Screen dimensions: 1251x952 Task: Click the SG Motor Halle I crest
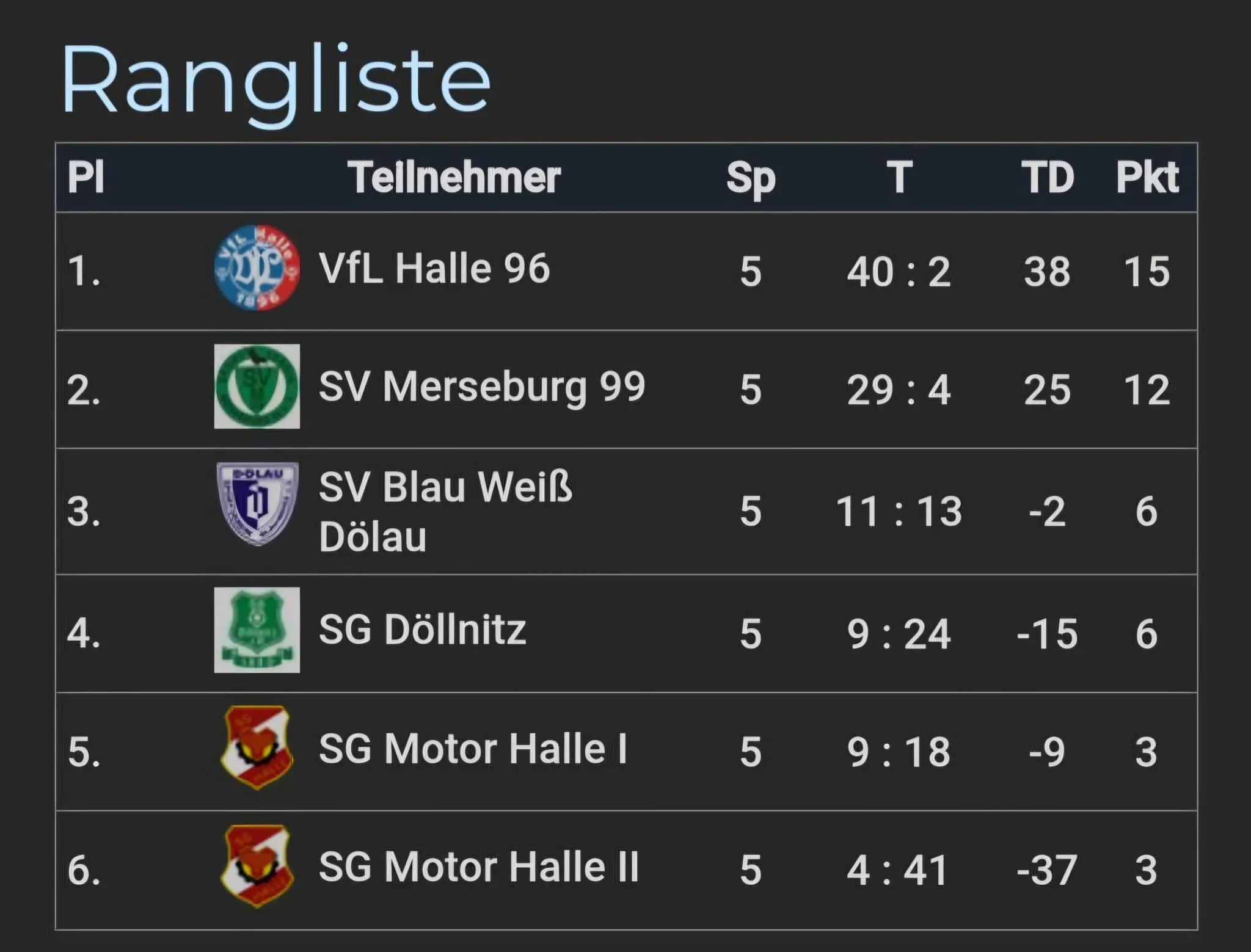click(x=257, y=747)
